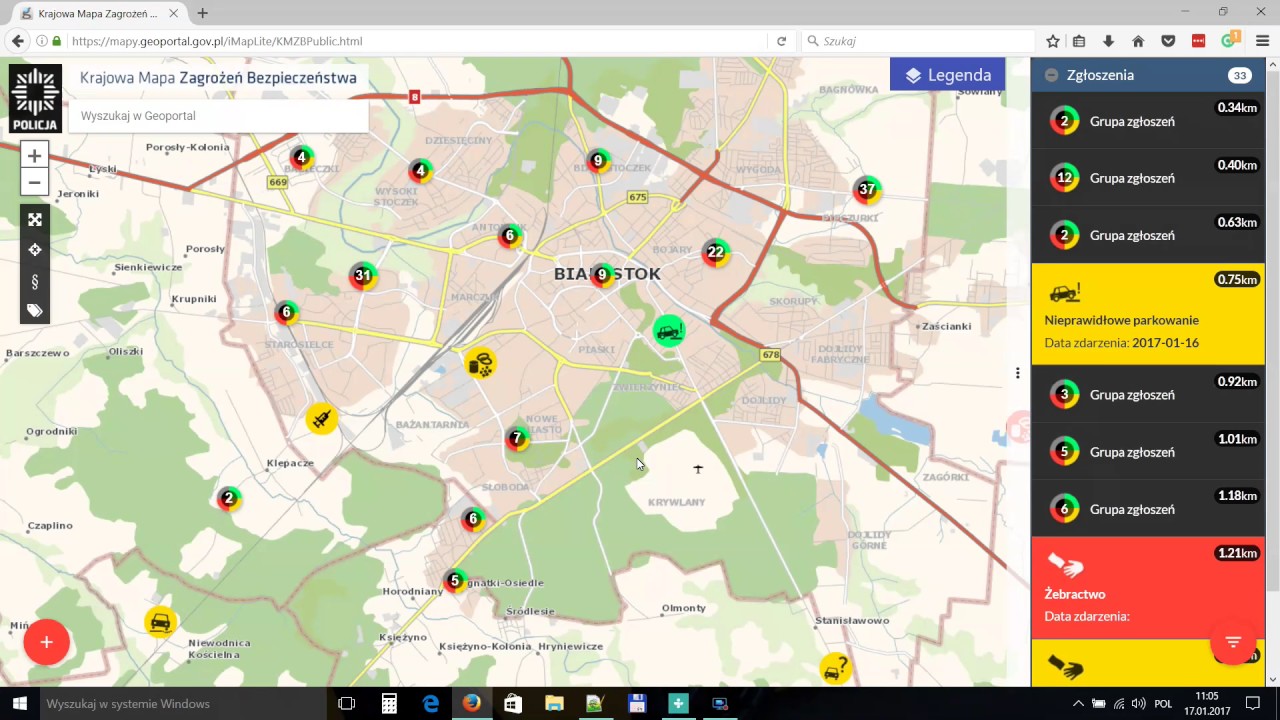Open the red filter button in reports panel
This screenshot has width=1280, height=720.
(1233, 642)
